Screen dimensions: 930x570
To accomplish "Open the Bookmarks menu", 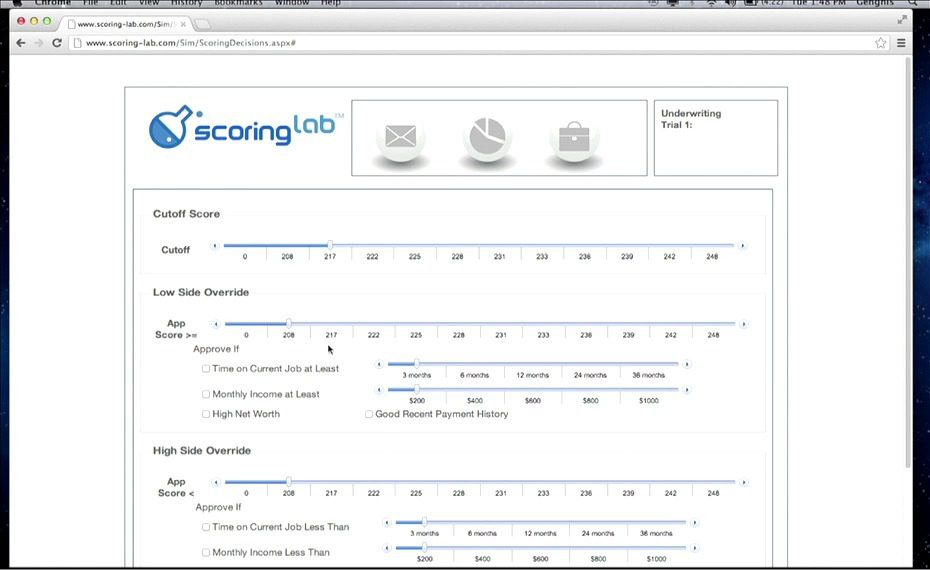I will pyautogui.click(x=238, y=3).
